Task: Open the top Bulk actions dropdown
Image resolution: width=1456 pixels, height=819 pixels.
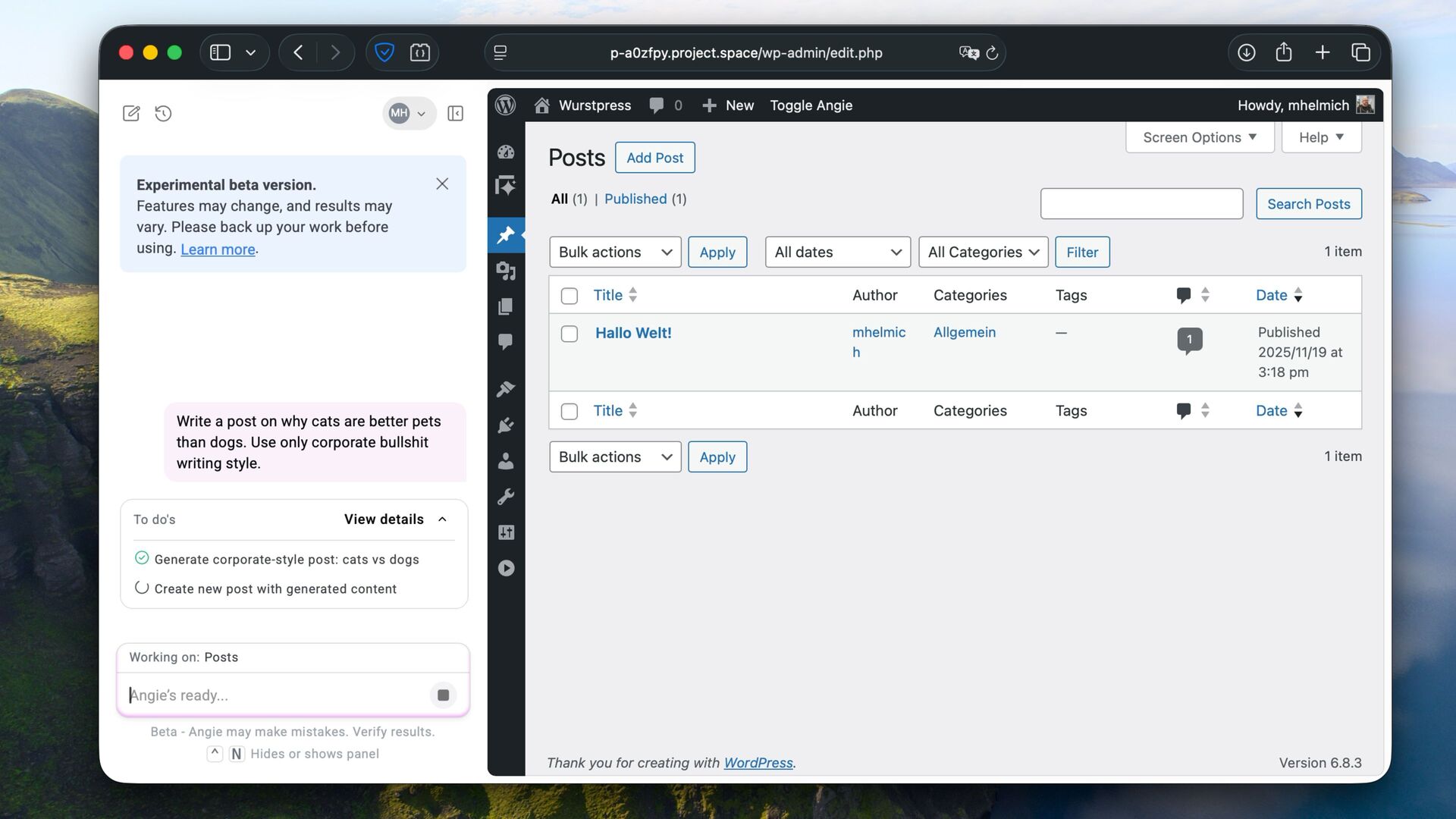Action: point(614,252)
